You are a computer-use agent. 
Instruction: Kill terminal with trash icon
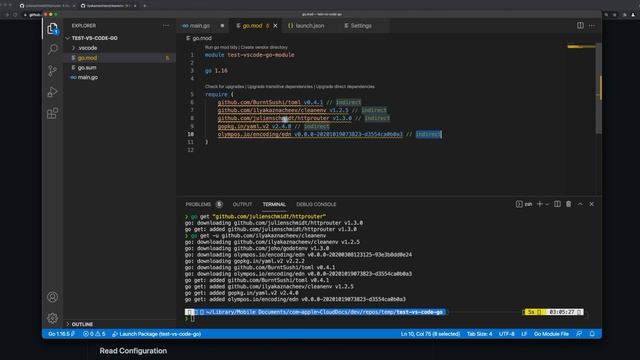tap(569, 204)
